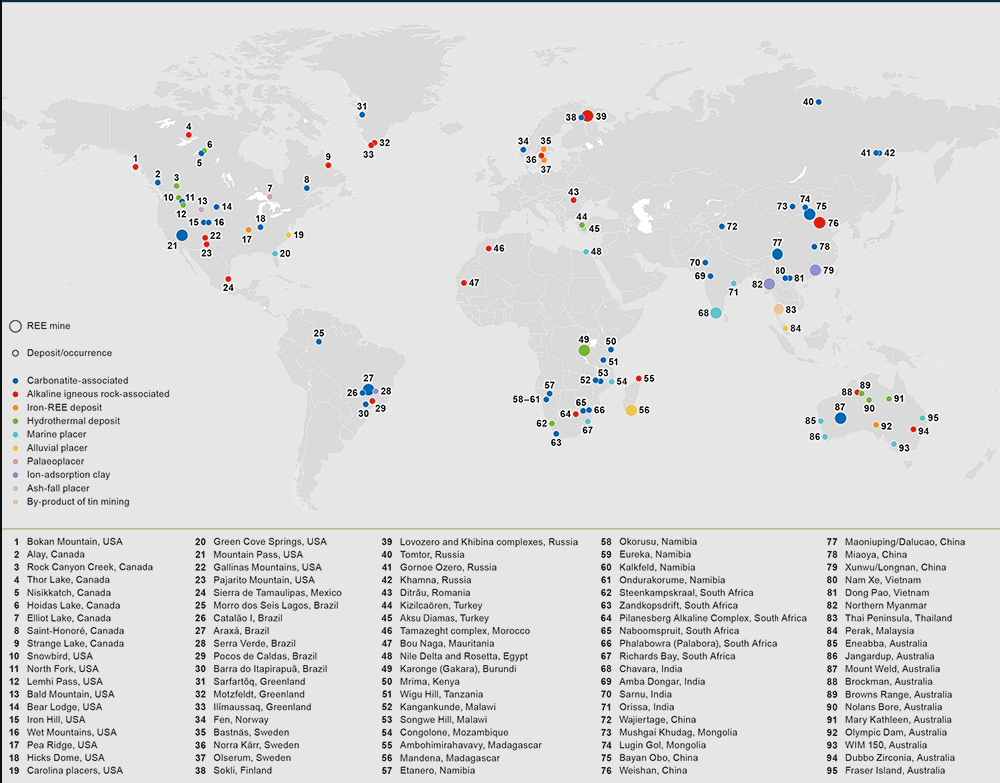
Task: Click the Mountain Pass mine marker numbered 21
Action: pyautogui.click(x=181, y=236)
